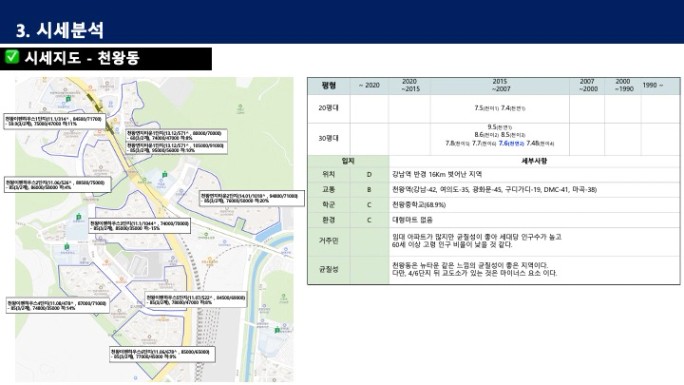Click the 천왕이펜하우스3단지 callout with 1044 units

pyautogui.click(x=140, y=225)
